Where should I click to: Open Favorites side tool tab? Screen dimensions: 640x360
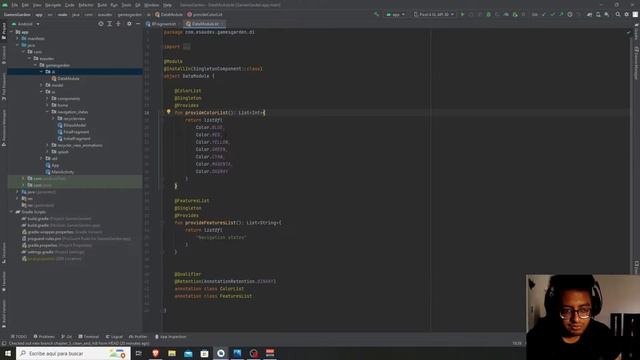click(x=4, y=281)
